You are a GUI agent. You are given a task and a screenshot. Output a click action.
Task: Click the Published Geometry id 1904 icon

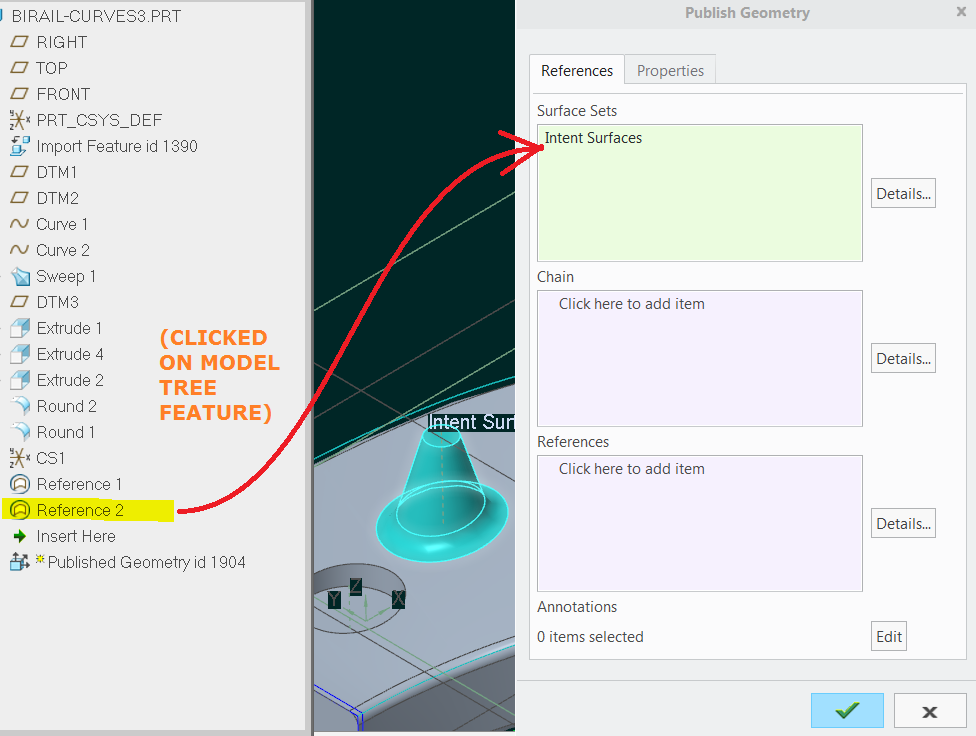click(x=18, y=562)
